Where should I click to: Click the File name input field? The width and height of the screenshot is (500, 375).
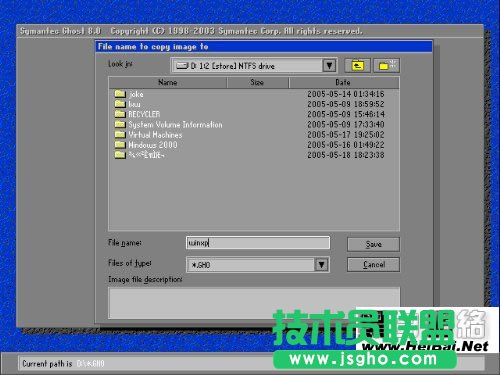click(258, 243)
